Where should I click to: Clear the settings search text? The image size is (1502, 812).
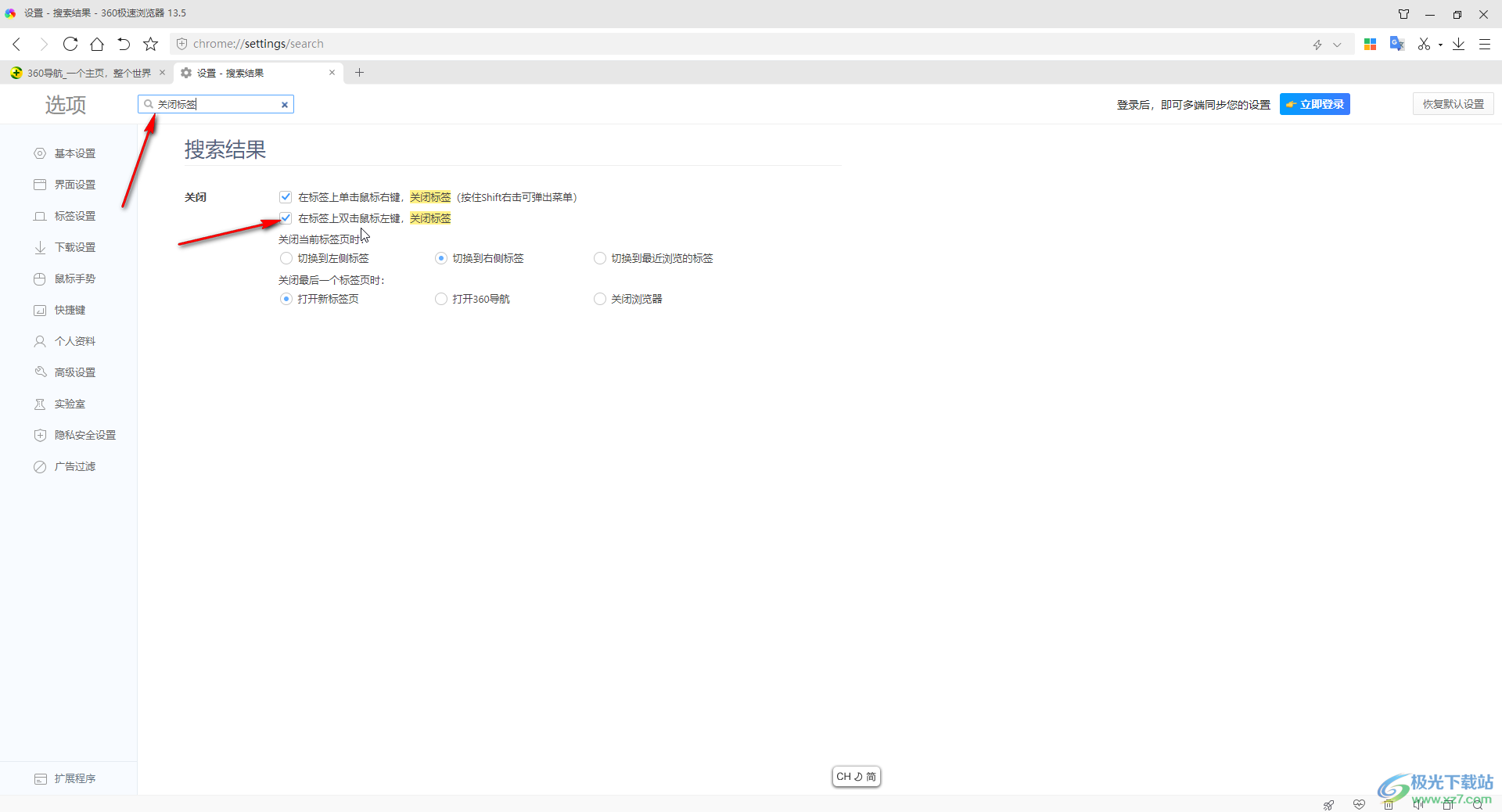click(x=285, y=105)
